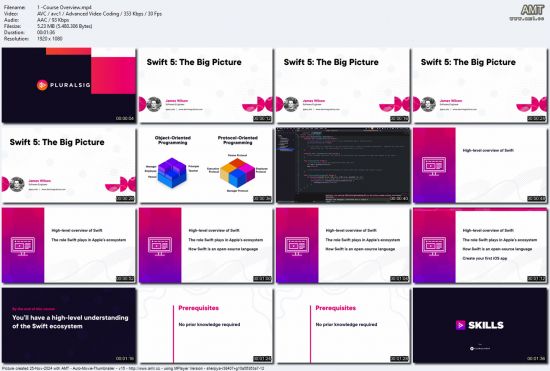
Task: Click the Video codec line starting with AVC
Action: [x=99, y=14]
